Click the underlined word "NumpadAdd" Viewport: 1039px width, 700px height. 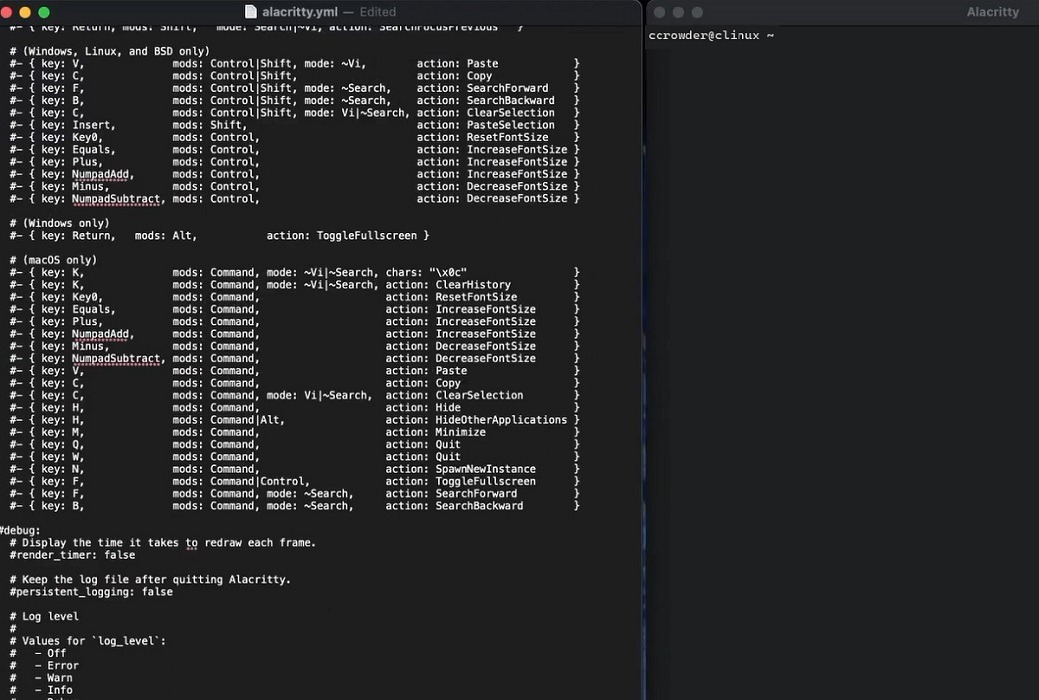pos(100,334)
